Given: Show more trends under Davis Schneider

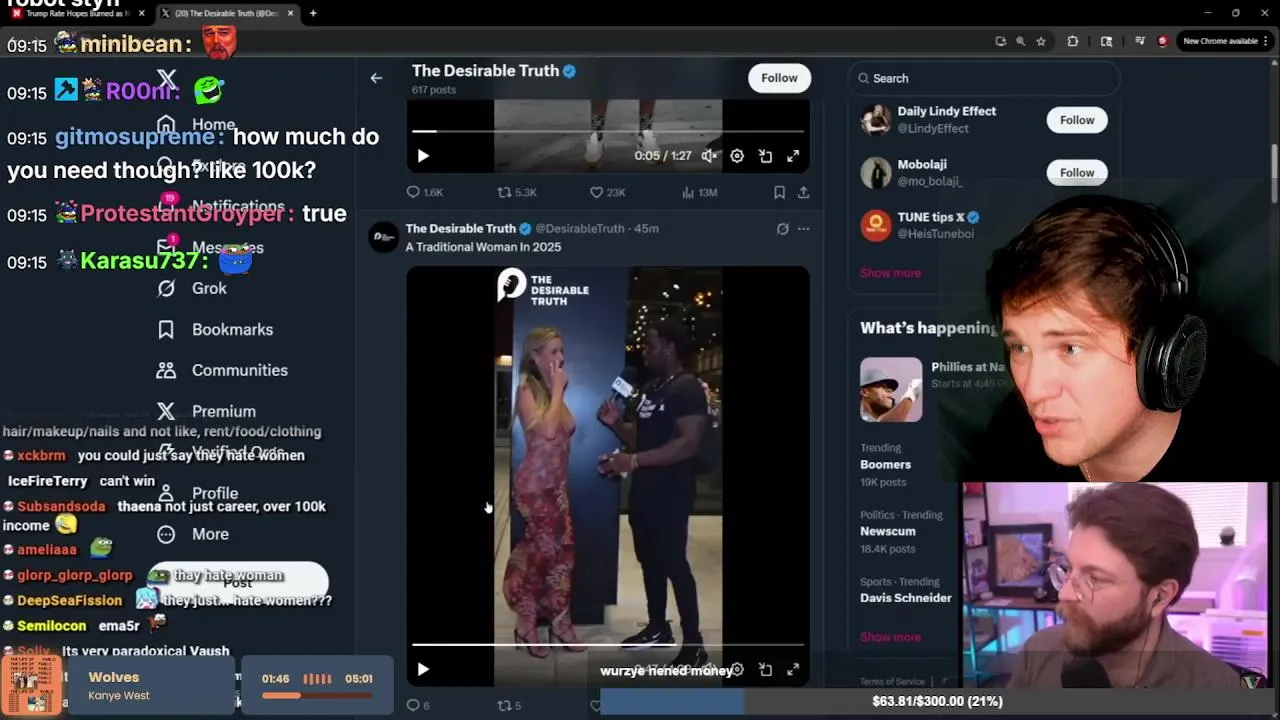Looking at the screenshot, I should pyautogui.click(x=890, y=637).
